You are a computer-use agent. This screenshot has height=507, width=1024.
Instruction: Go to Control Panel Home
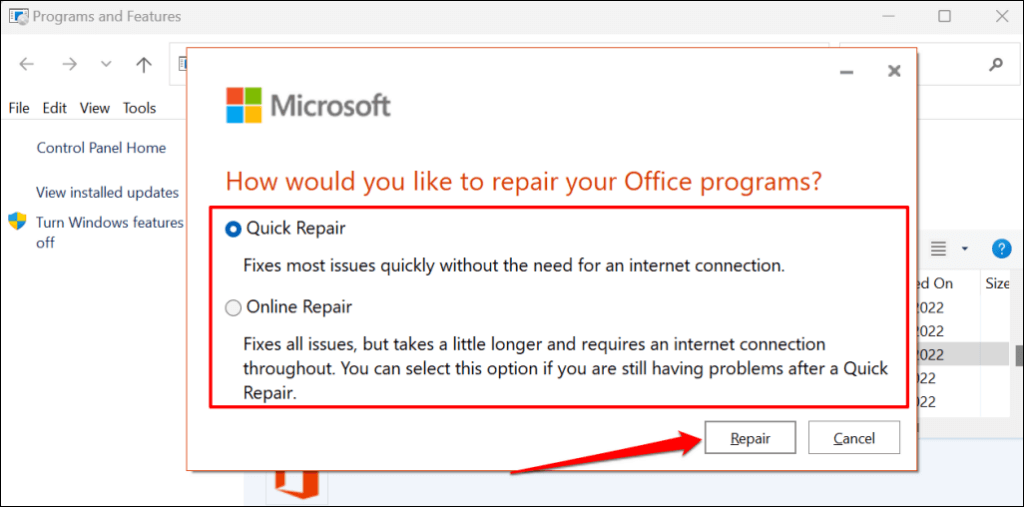coord(101,148)
